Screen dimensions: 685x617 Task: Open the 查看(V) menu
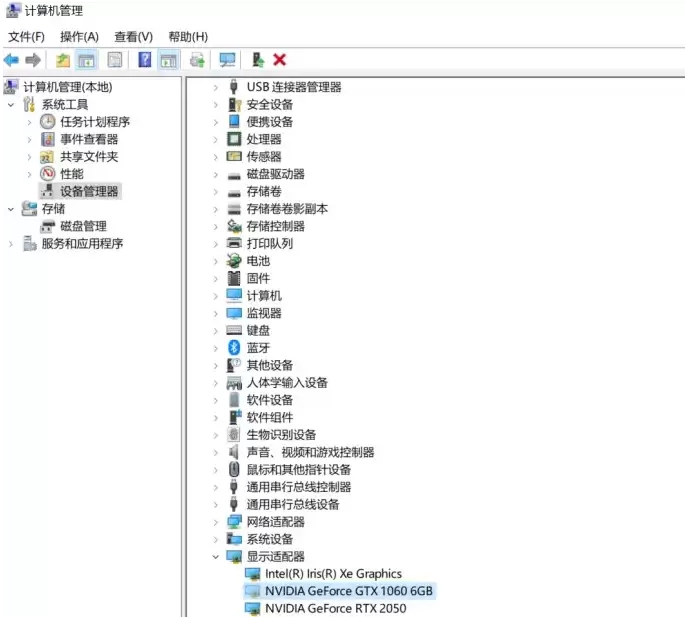click(x=133, y=37)
